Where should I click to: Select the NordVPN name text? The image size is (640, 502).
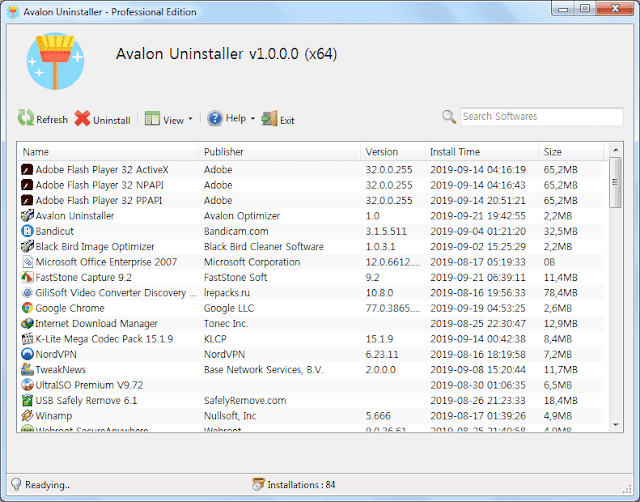coord(56,354)
